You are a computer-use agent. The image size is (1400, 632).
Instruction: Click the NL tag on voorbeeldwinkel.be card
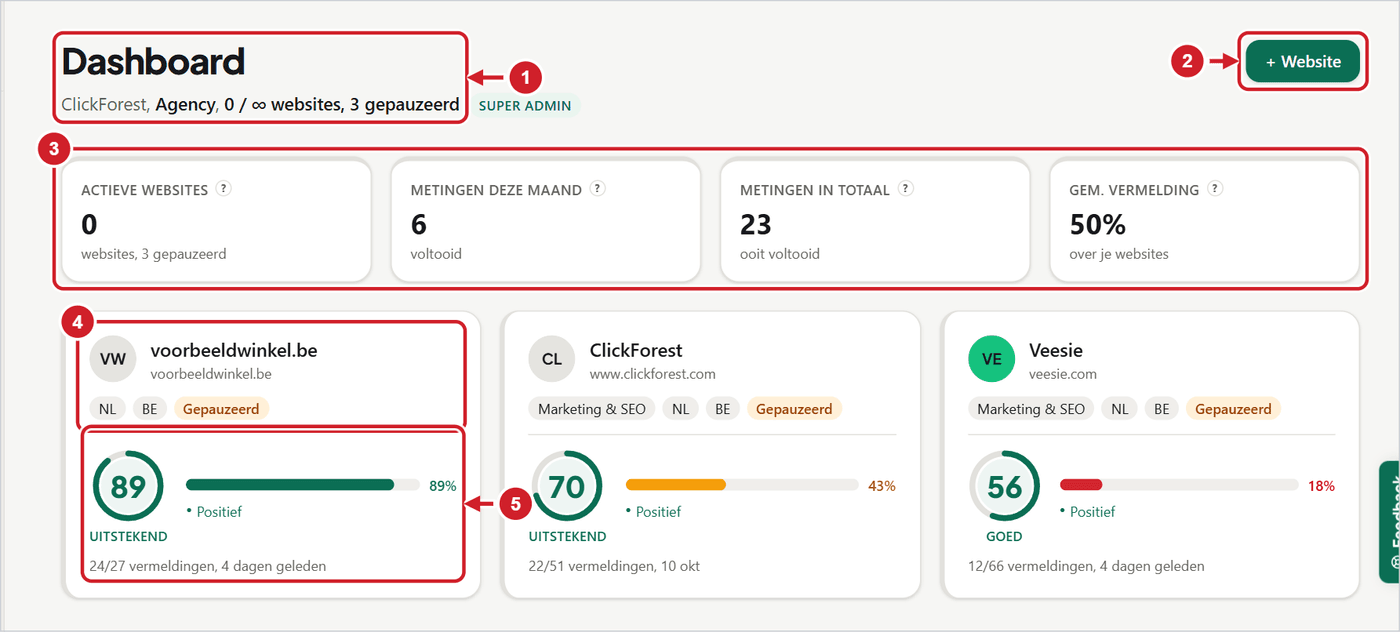(x=107, y=408)
